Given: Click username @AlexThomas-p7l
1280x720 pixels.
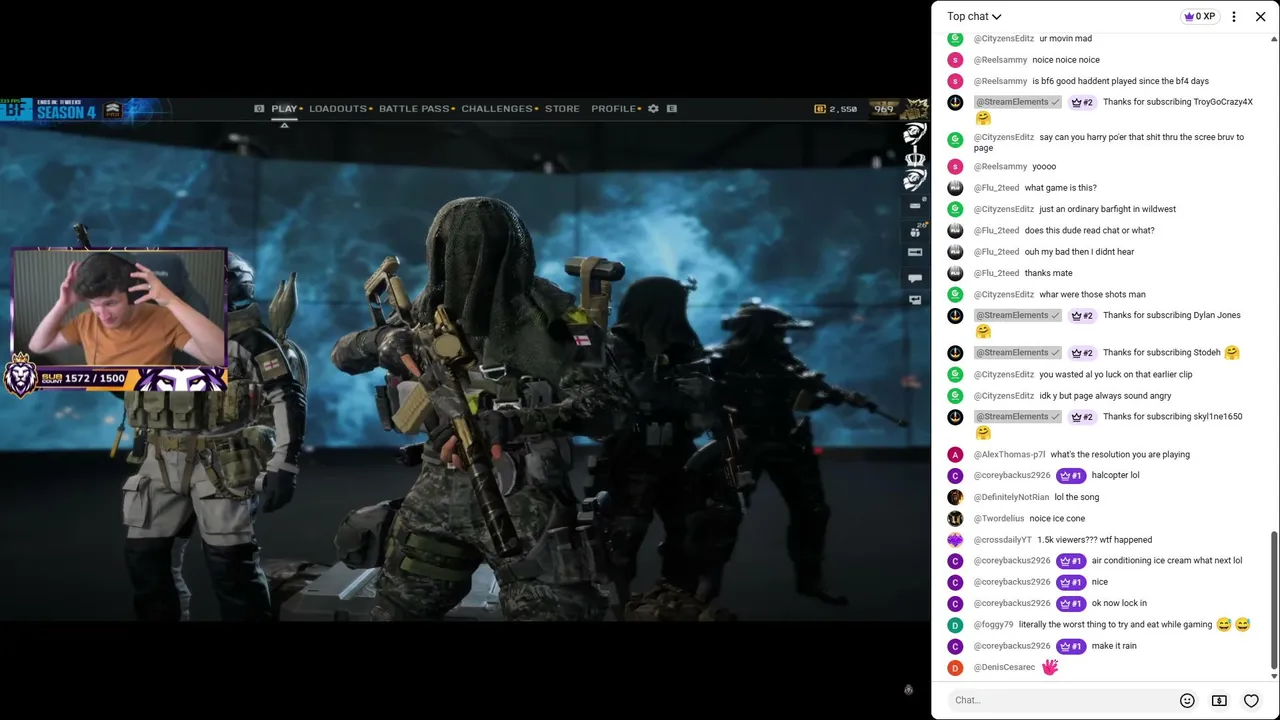Looking at the screenshot, I should 1009,455.
